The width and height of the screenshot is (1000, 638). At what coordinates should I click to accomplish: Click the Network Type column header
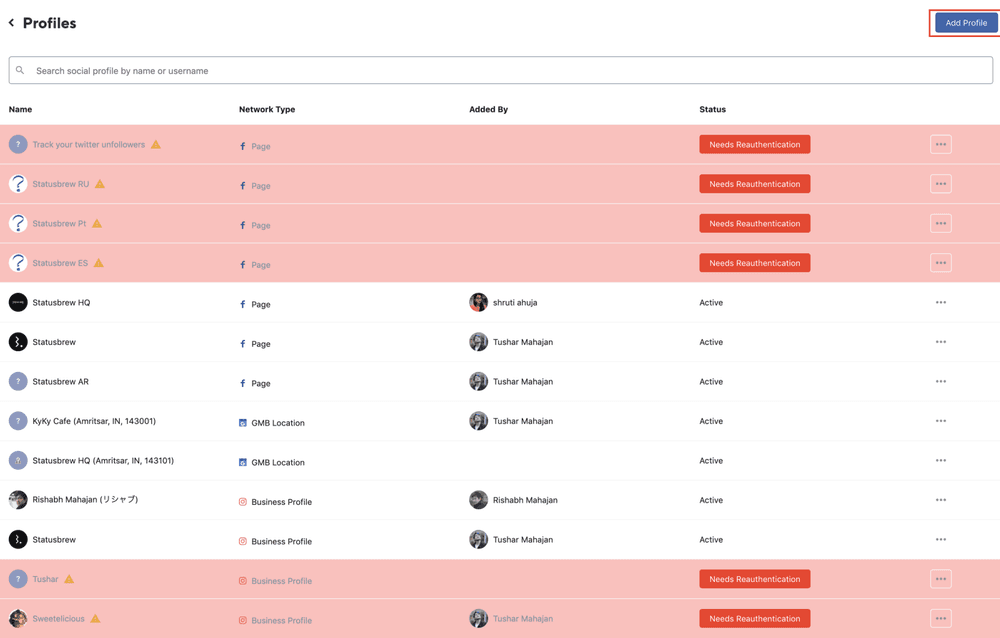[267, 109]
